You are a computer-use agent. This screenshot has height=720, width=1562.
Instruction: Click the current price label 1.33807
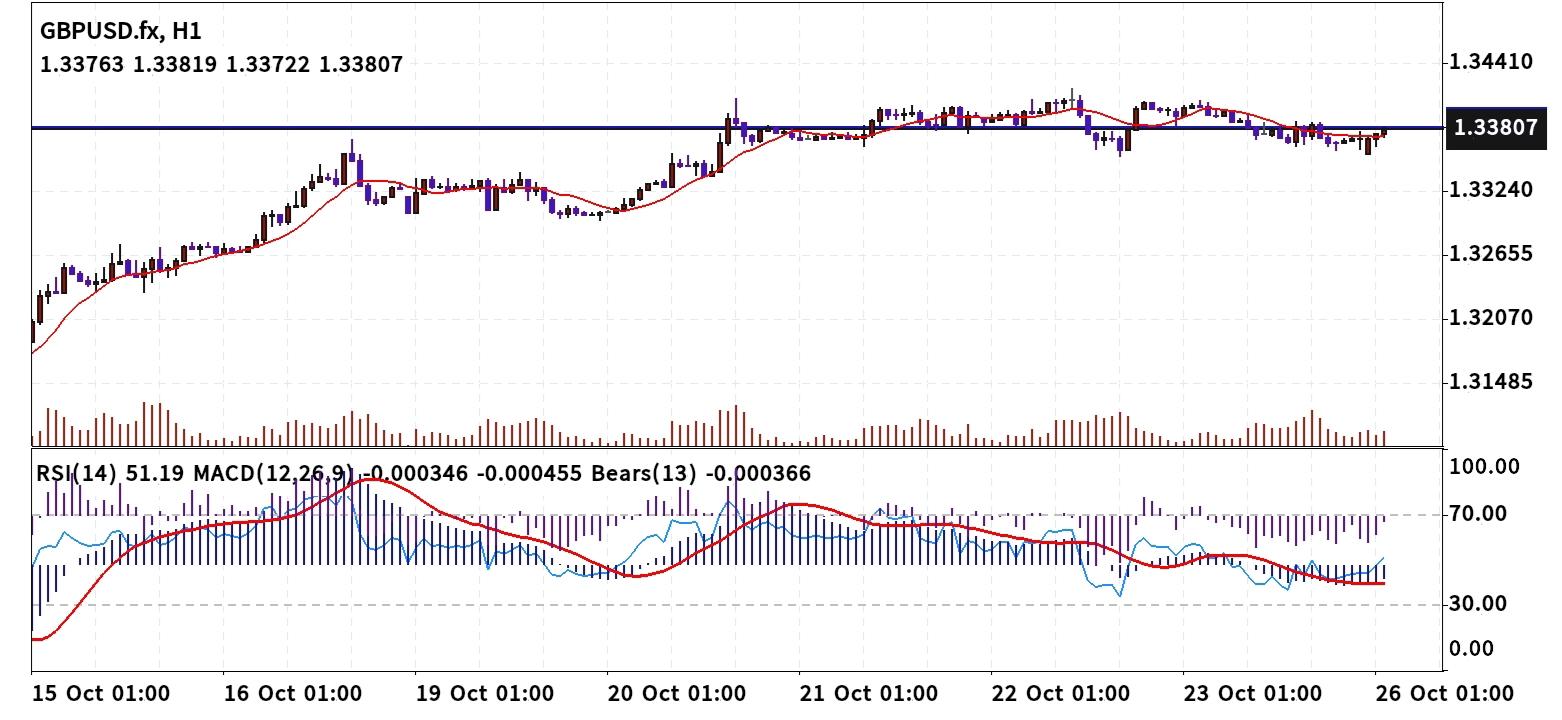[x=1495, y=128]
